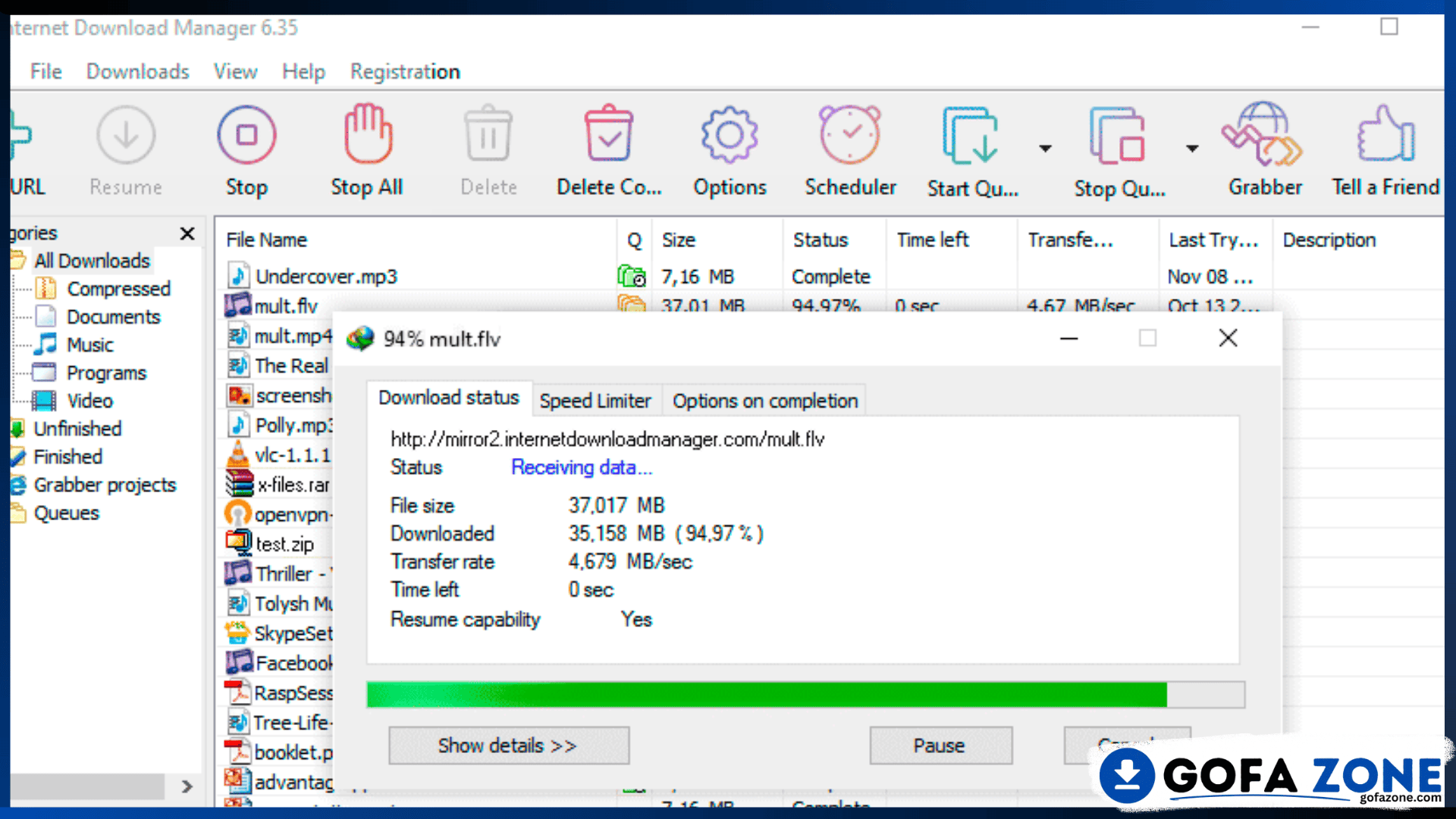The image size is (1456, 819).
Task: Select Documents category
Action: 114,317
